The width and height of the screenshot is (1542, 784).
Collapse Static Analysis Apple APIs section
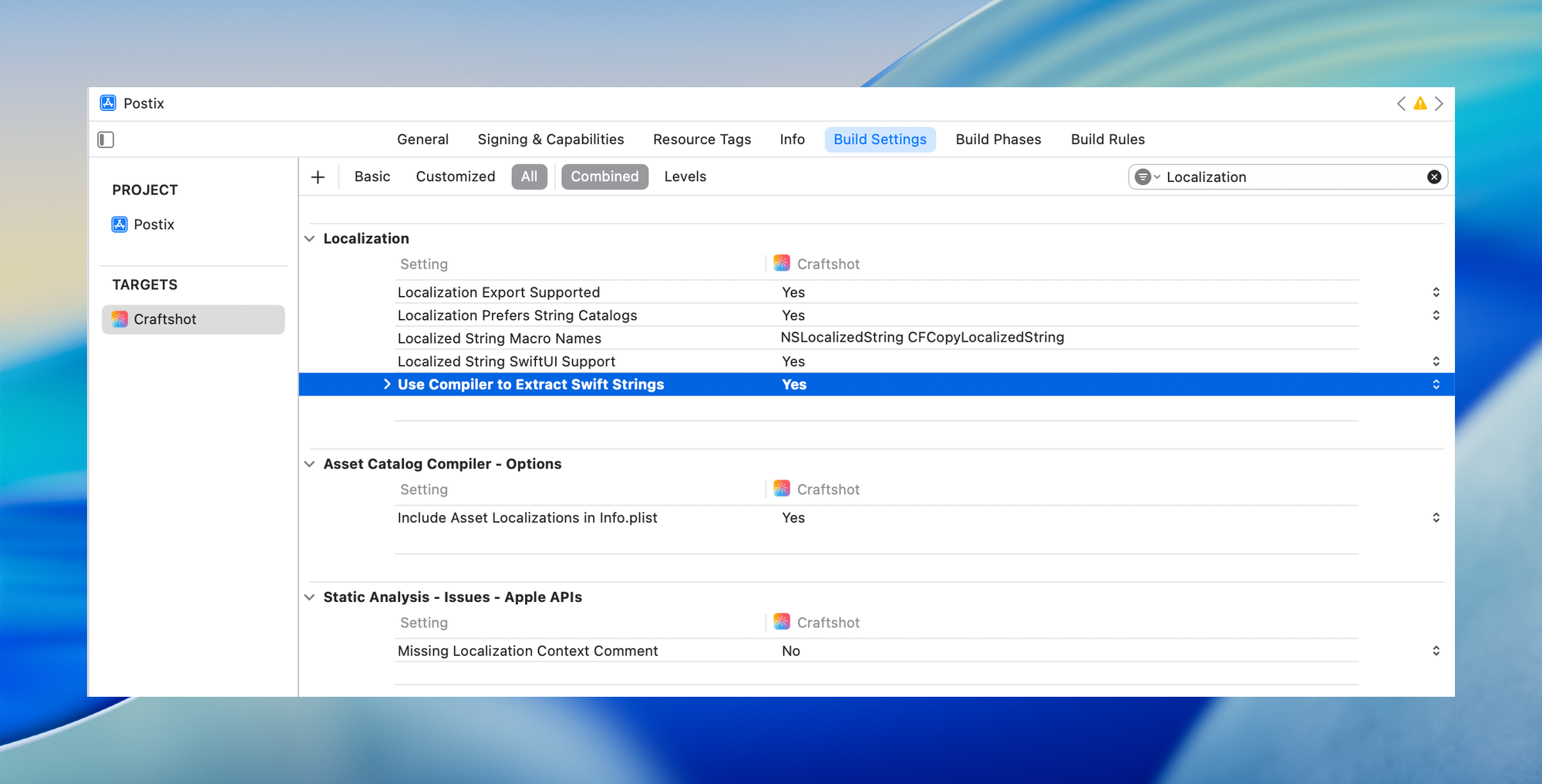click(310, 597)
